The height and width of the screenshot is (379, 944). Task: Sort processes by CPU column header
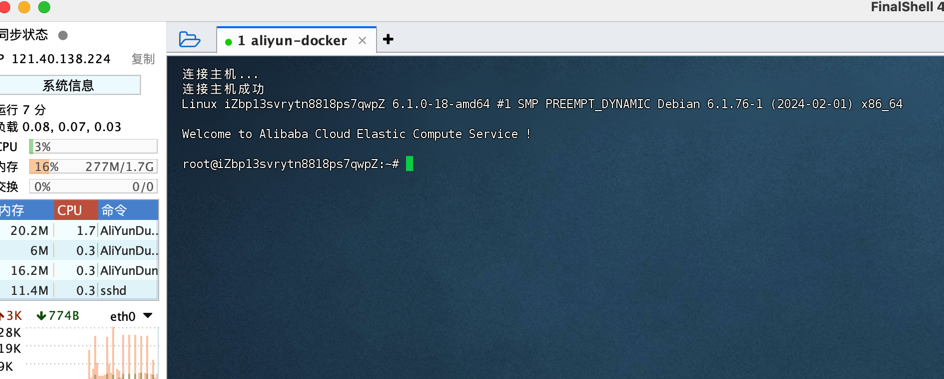tap(76, 211)
